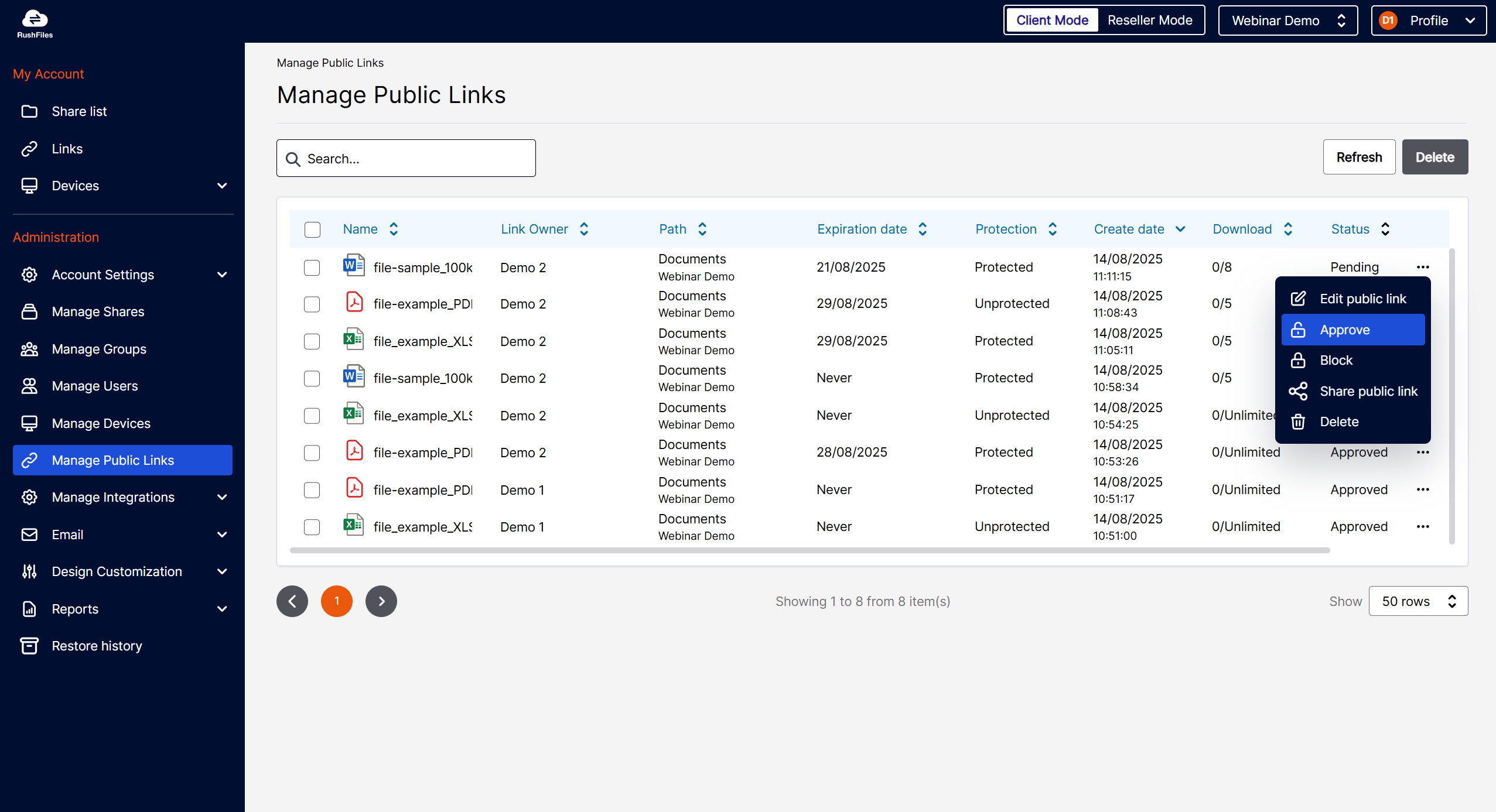Open three-dots menu for the last Approved row
The width and height of the screenshot is (1496, 812).
click(1423, 526)
